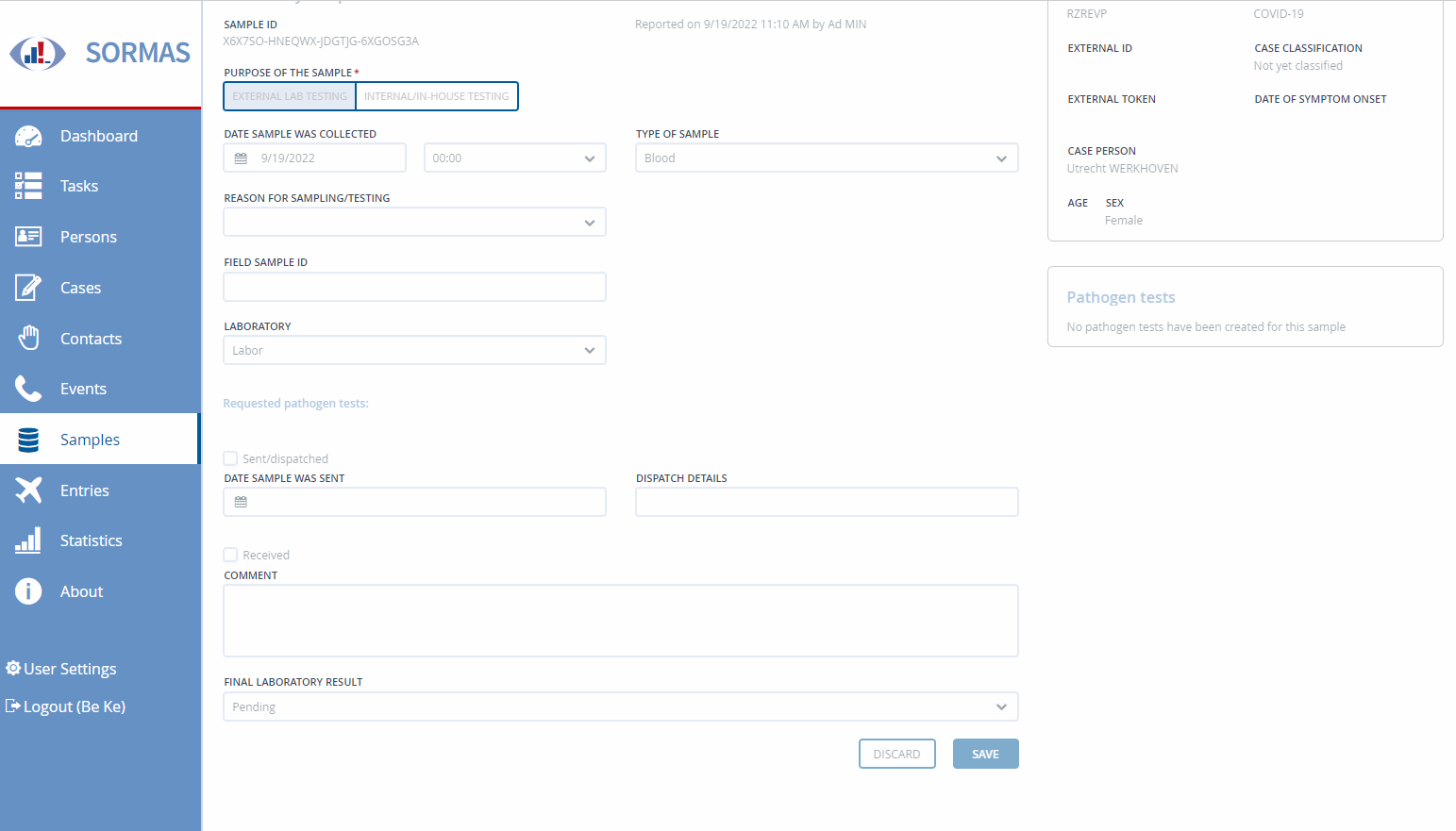Click the Pathogen tests heading

pyautogui.click(x=1121, y=297)
